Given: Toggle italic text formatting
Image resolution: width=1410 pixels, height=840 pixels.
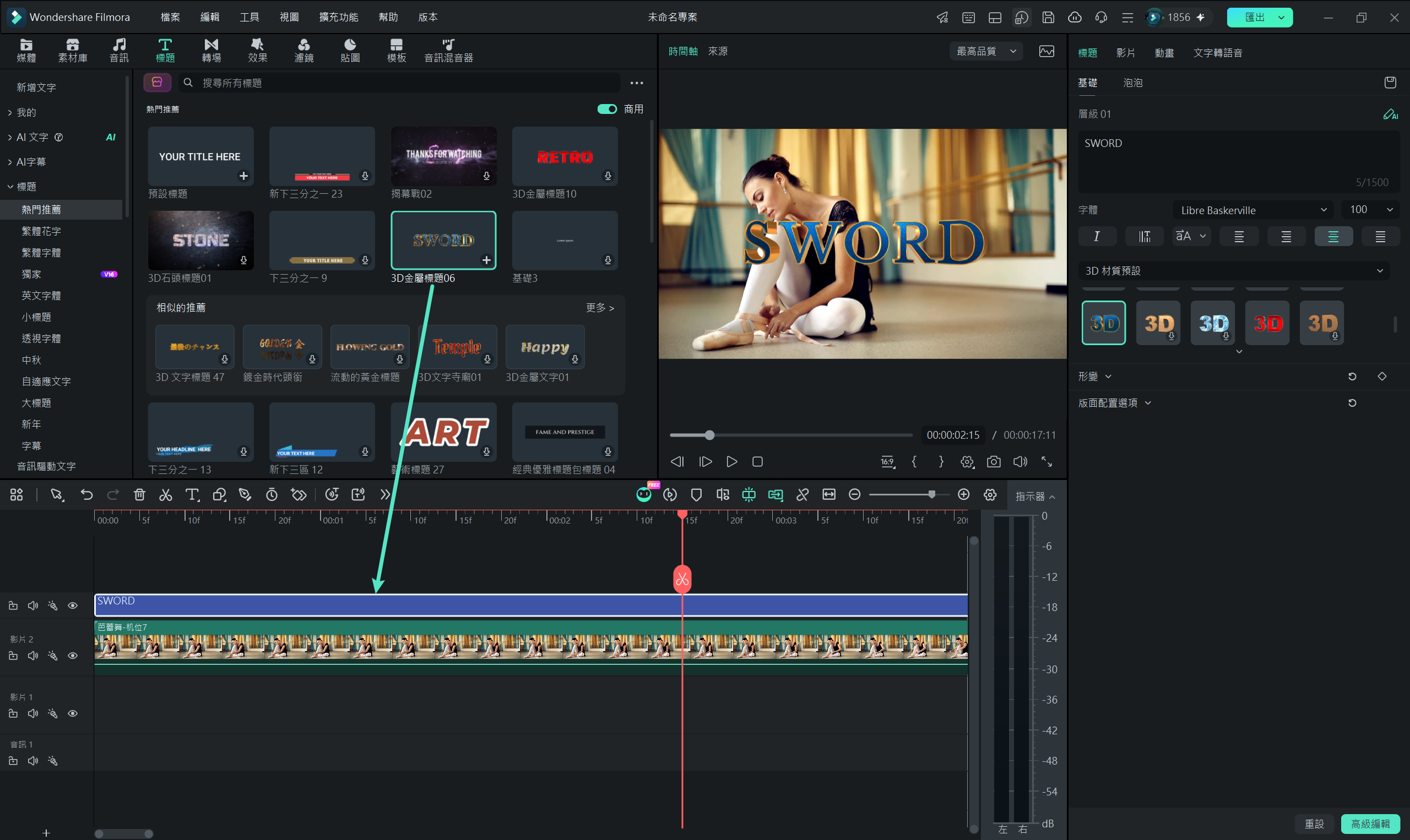Looking at the screenshot, I should point(1097,237).
